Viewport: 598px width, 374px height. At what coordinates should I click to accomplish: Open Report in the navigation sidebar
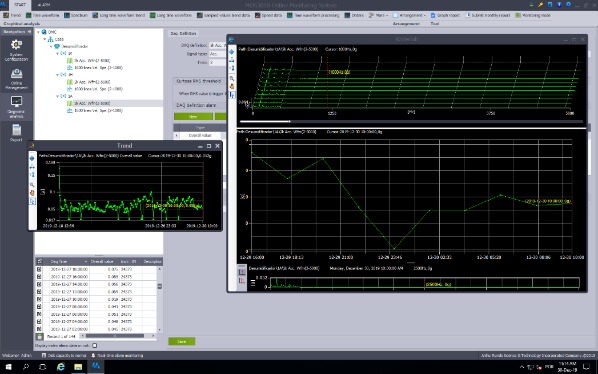[x=16, y=133]
